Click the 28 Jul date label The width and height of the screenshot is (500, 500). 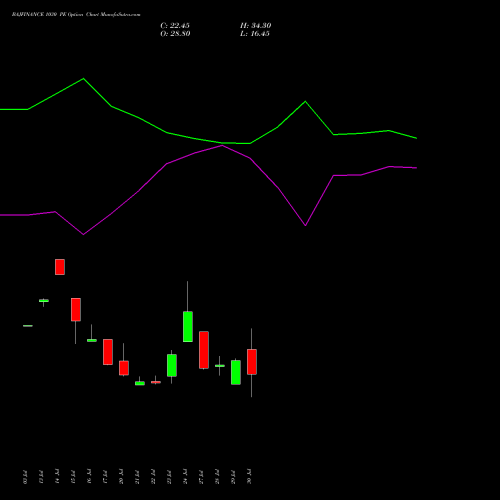[x=217, y=477]
